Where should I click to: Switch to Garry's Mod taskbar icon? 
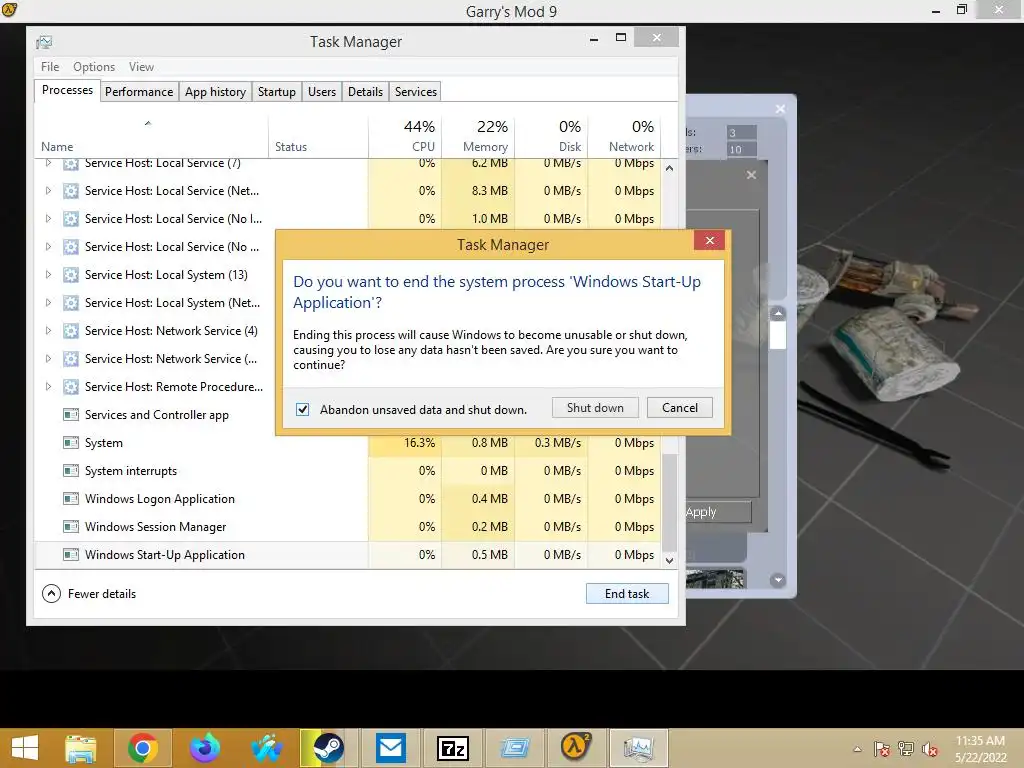(x=575, y=748)
